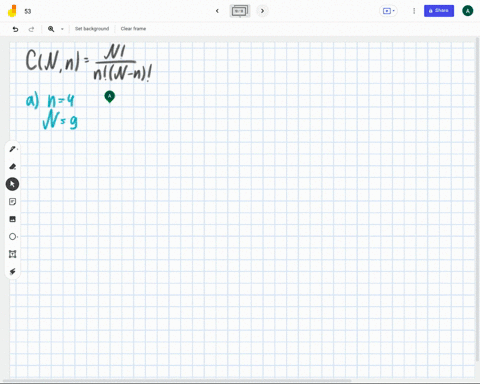Go to the next frame
This screenshot has height=384, width=480.
point(262,11)
